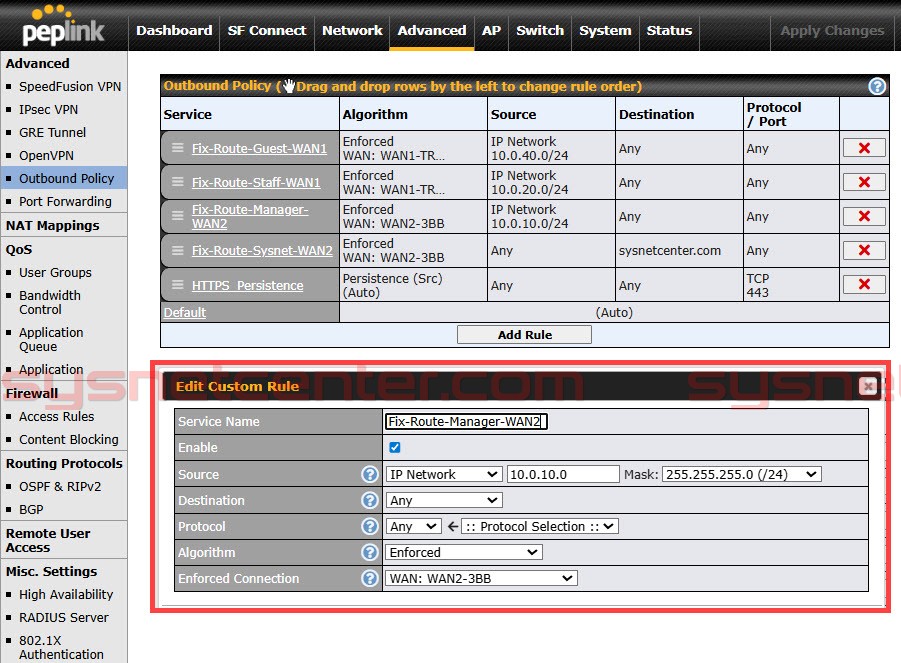Open OpenVPN in the sidebar
901x663 pixels.
tap(47, 155)
